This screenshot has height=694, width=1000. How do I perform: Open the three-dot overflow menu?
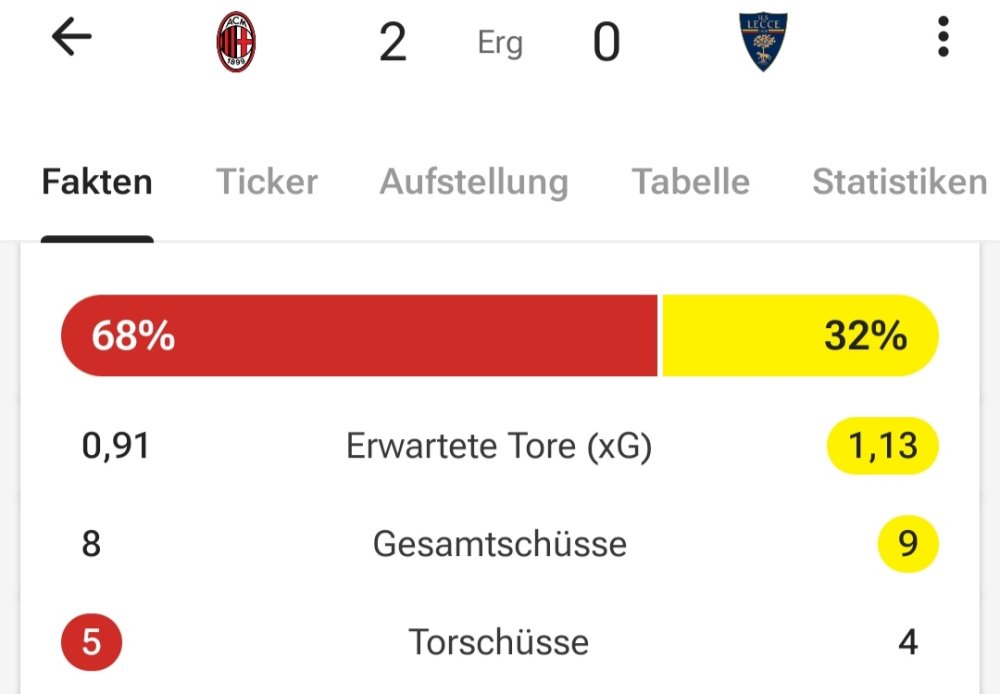coord(942,39)
